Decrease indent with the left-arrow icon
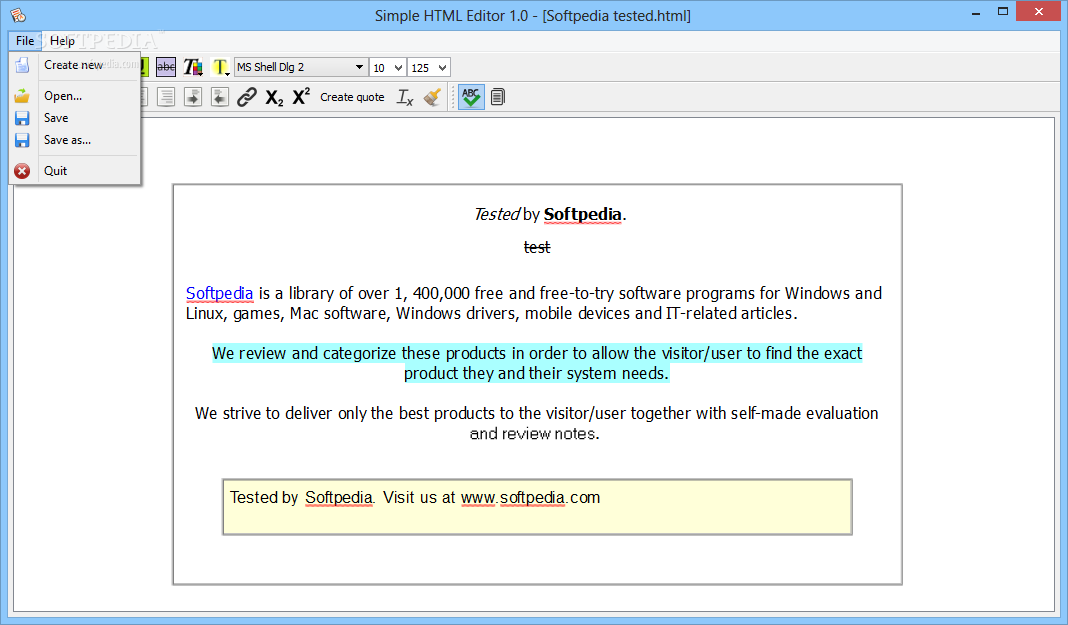Viewport: 1068px width, 625px height. pos(219,97)
